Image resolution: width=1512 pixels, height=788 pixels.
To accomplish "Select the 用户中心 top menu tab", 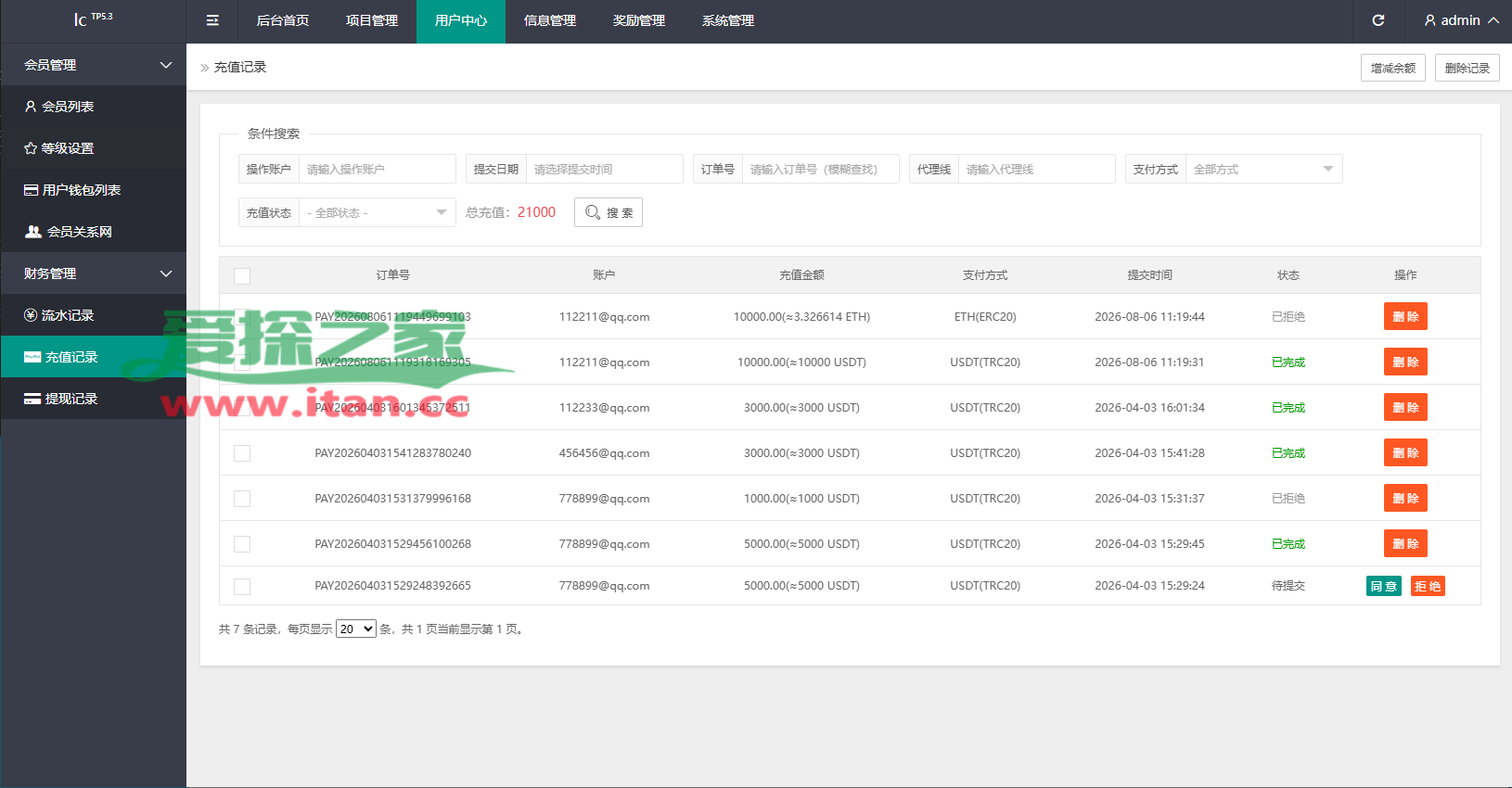I will [x=461, y=20].
